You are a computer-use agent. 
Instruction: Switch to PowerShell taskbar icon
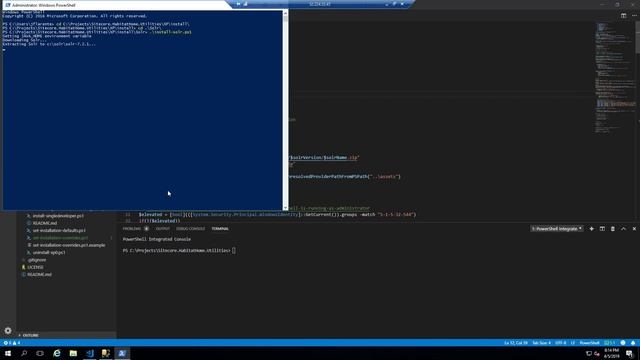(122, 353)
